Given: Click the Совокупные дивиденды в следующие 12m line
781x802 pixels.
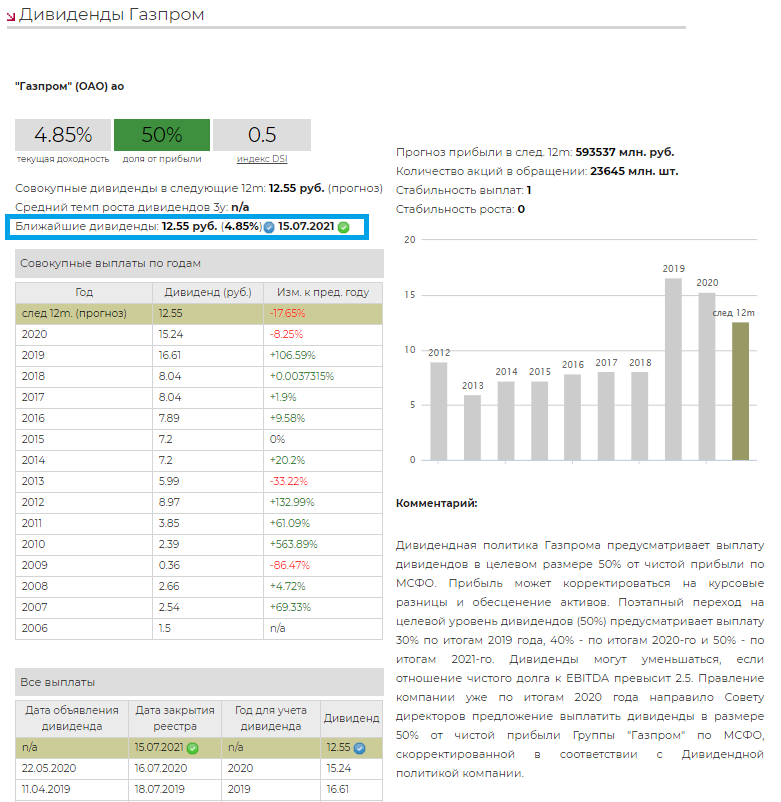Looking at the screenshot, I should (x=199, y=188).
